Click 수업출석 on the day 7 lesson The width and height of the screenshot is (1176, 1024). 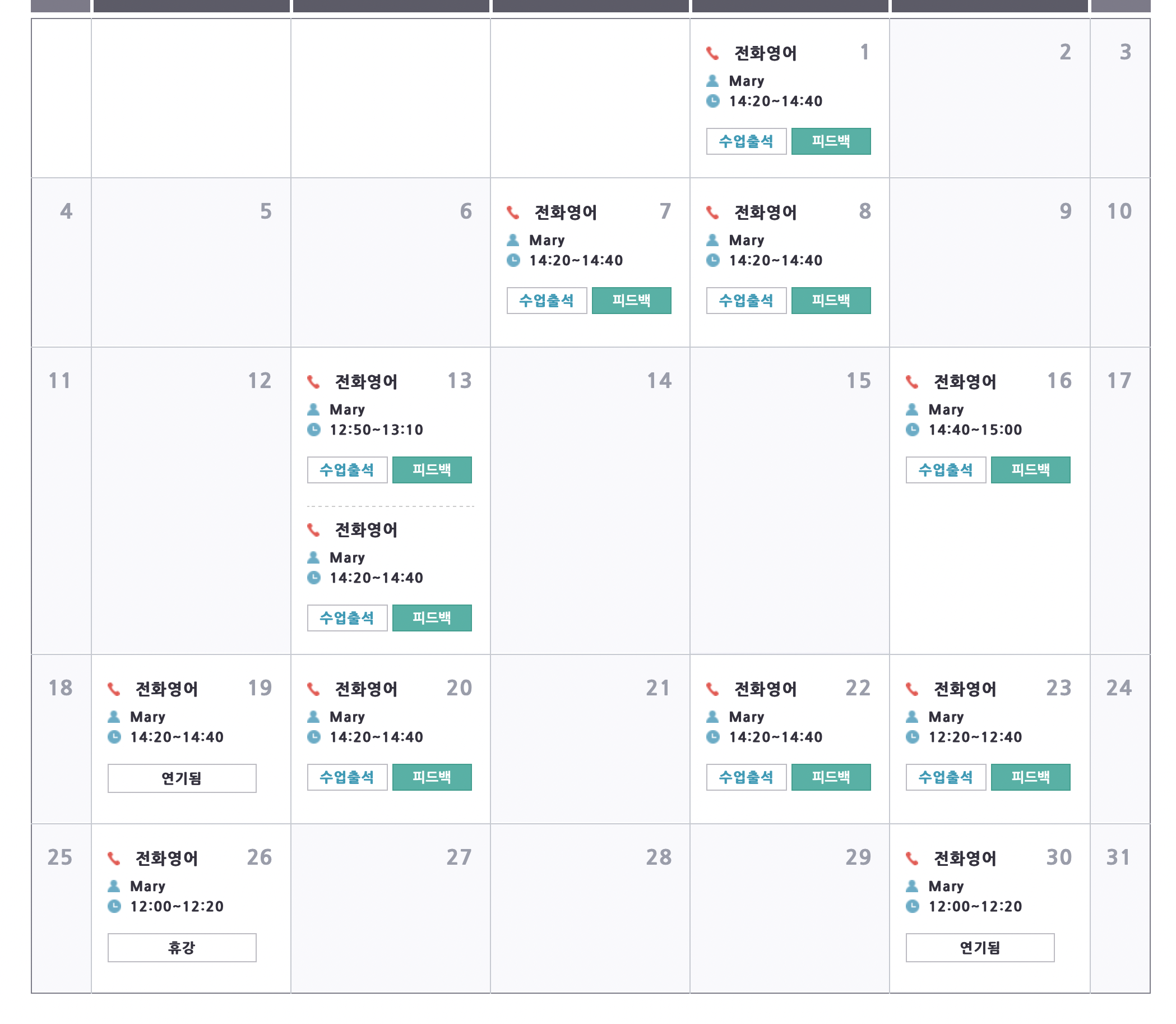(x=547, y=301)
